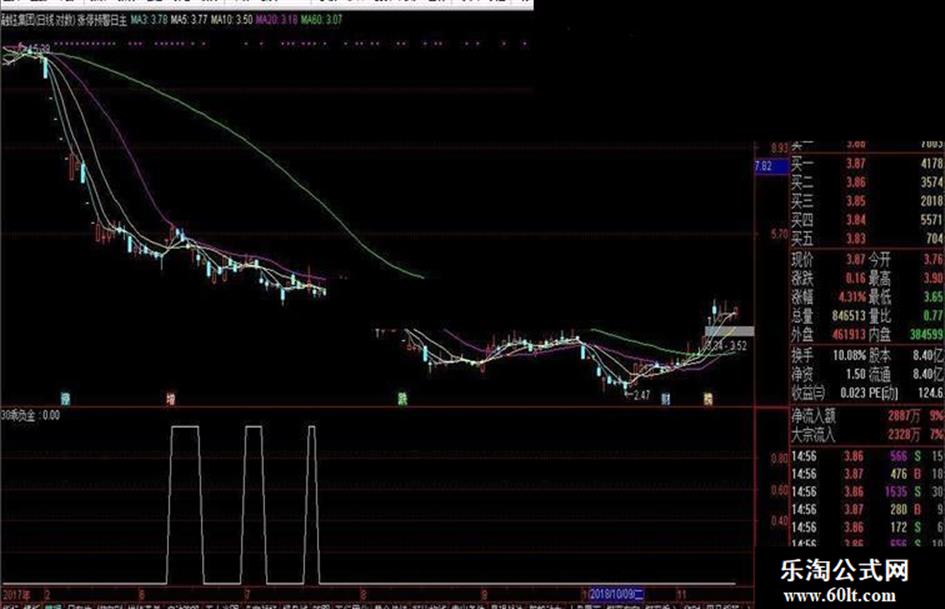Click the 买一 bid row at 3.87
This screenshot has height=609, width=945.
(x=867, y=163)
